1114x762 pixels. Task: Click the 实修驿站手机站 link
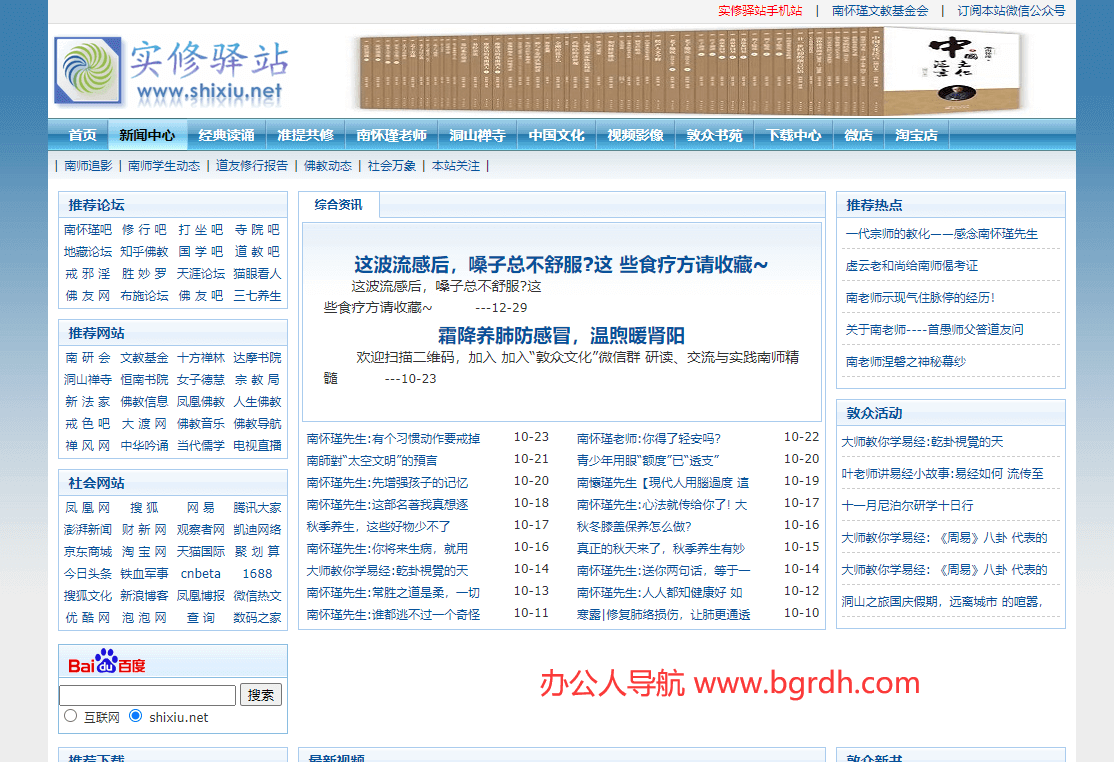pos(760,11)
